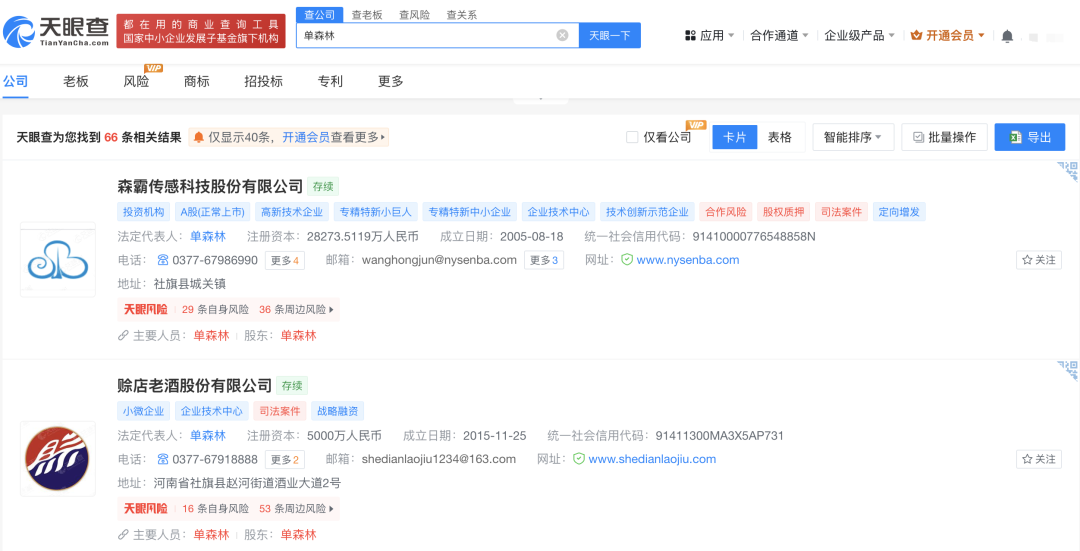This screenshot has height=551, width=1080.
Task: Open 森霸传感科技 company logo
Action: pyautogui.click(x=58, y=260)
